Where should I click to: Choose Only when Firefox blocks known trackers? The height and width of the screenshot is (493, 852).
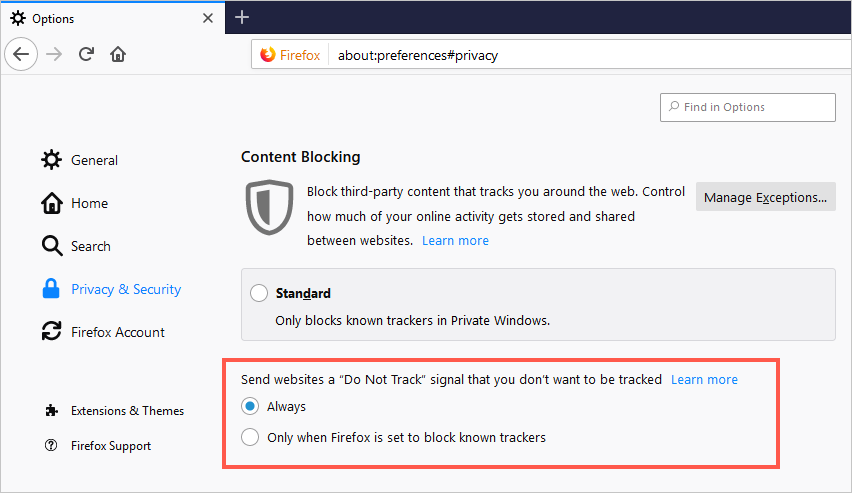click(x=250, y=437)
